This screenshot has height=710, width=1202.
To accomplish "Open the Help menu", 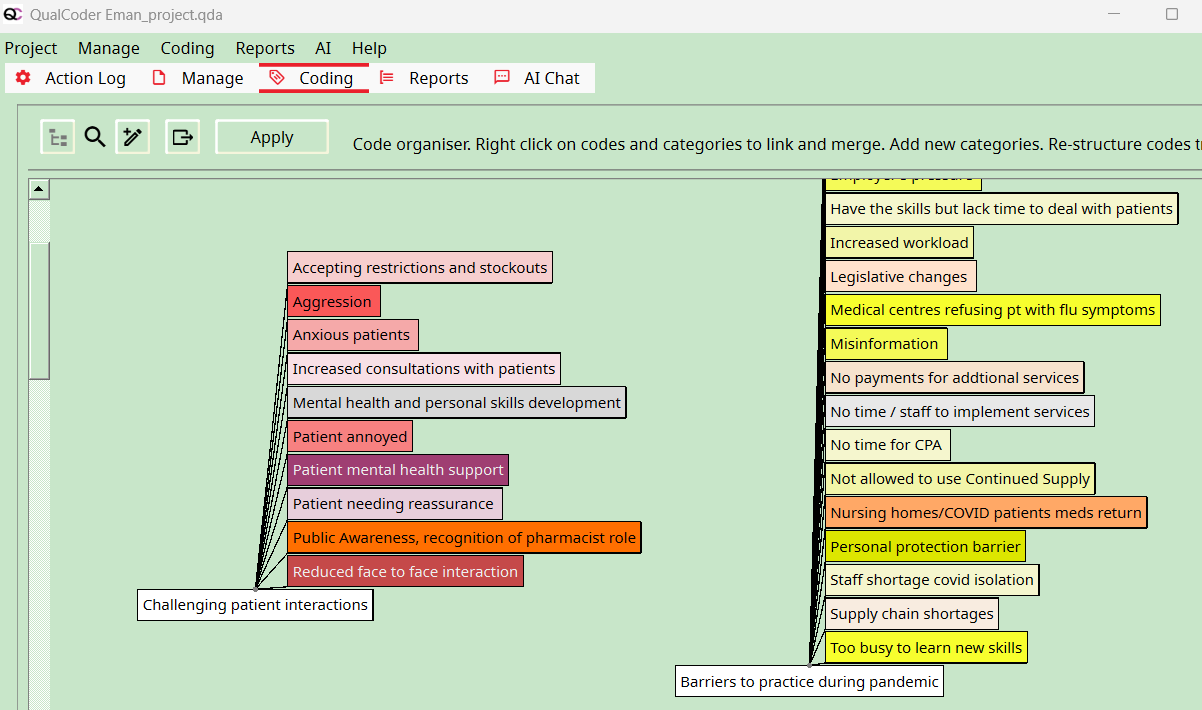I will click(369, 48).
